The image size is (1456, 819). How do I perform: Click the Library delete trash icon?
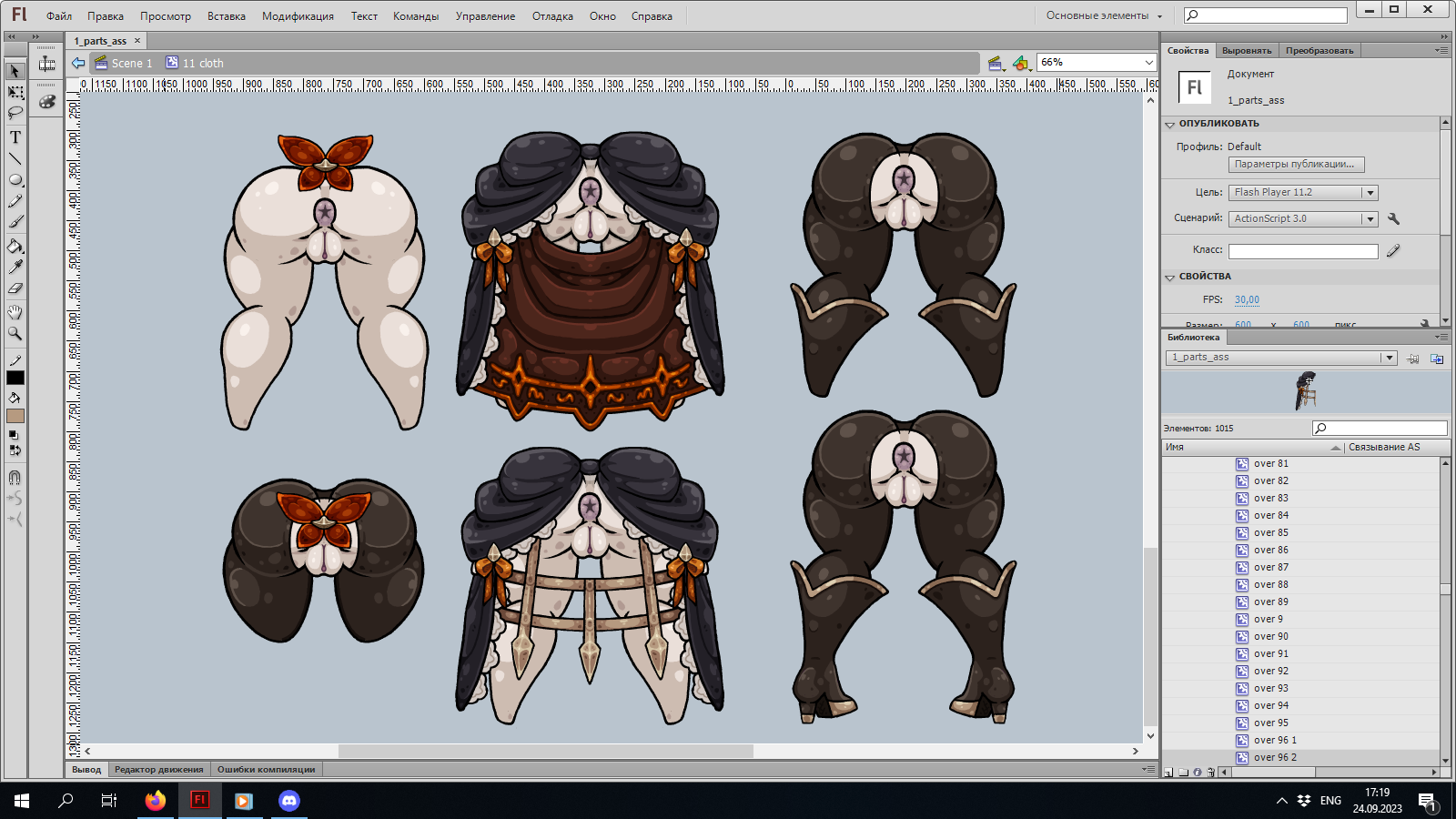tap(1210, 773)
